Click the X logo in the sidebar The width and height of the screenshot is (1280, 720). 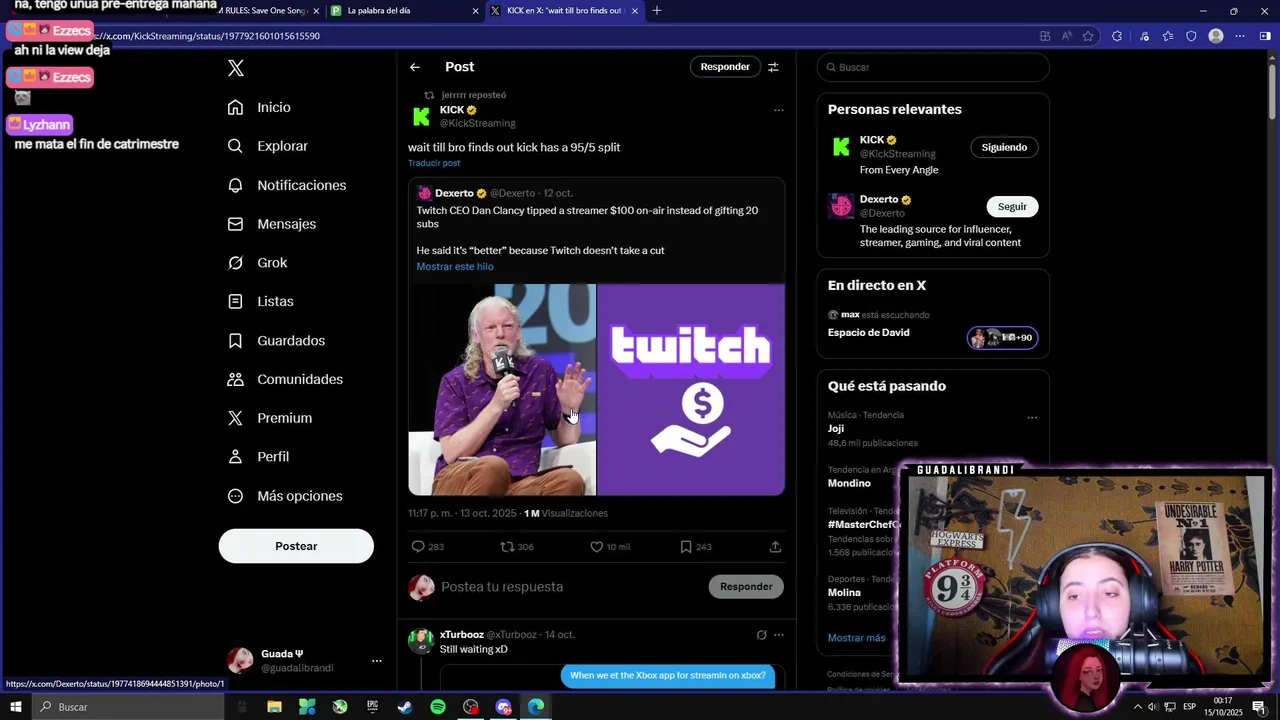pyautogui.click(x=236, y=68)
